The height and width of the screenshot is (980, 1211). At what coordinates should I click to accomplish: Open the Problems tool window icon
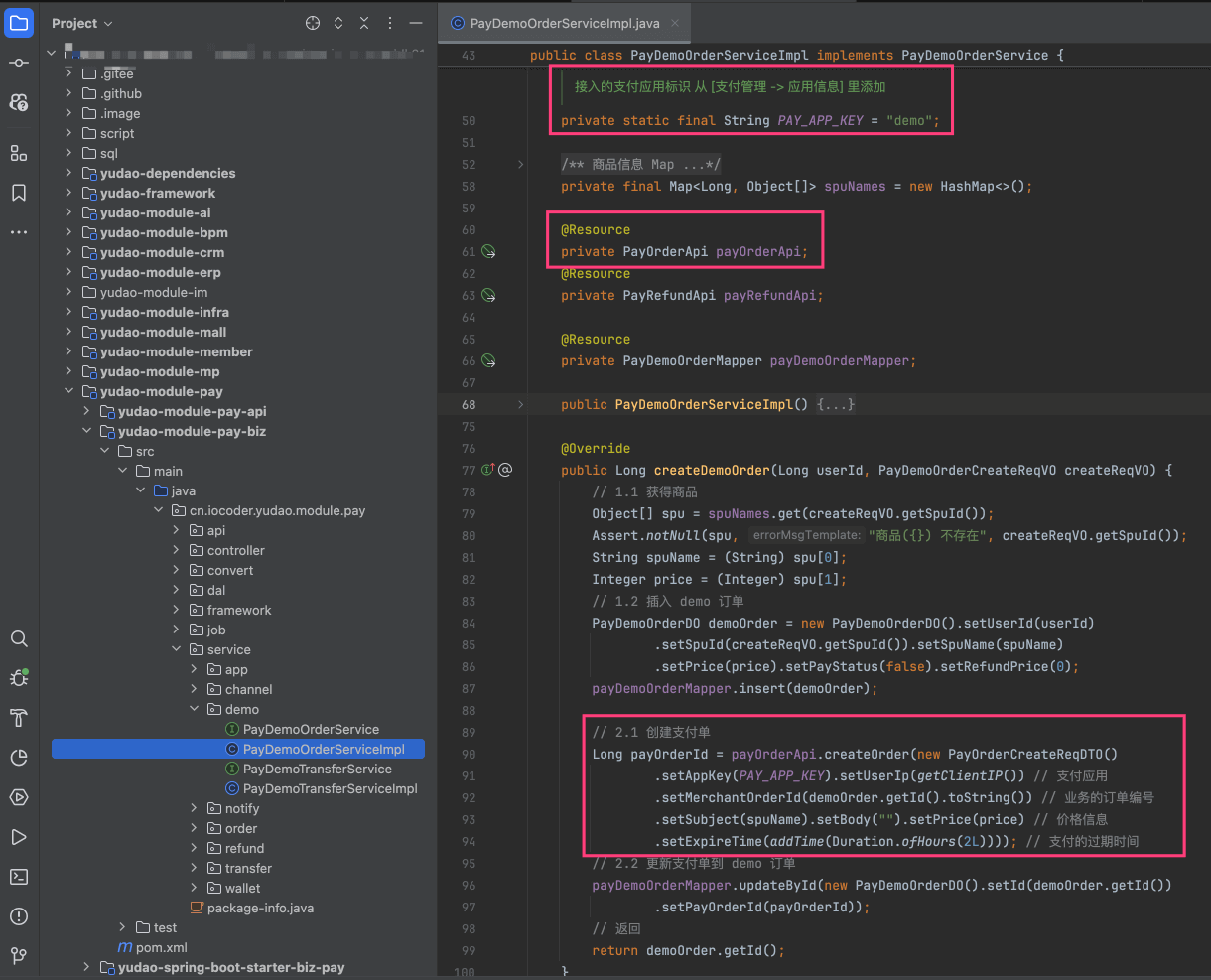[x=18, y=916]
